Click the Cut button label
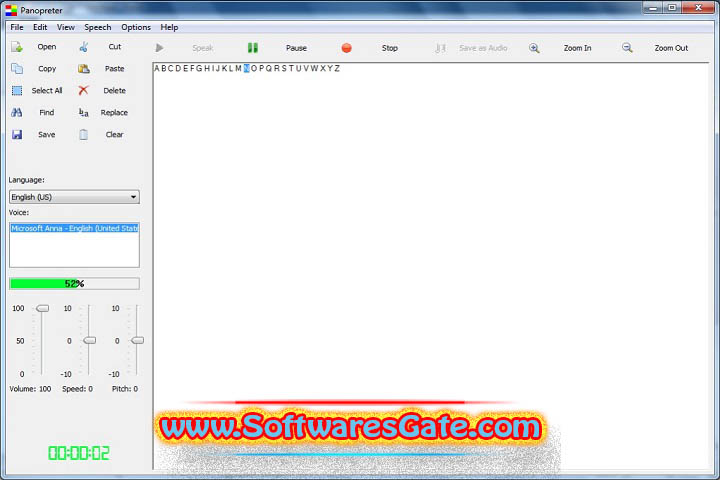 pos(115,47)
